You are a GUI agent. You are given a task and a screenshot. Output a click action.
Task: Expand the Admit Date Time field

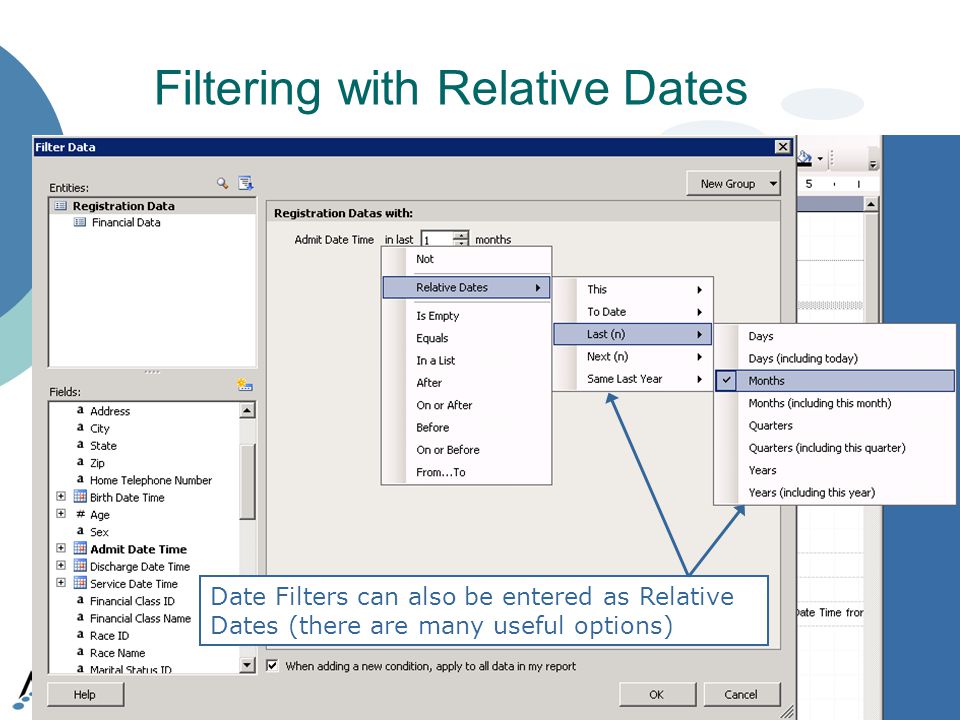pos(61,548)
